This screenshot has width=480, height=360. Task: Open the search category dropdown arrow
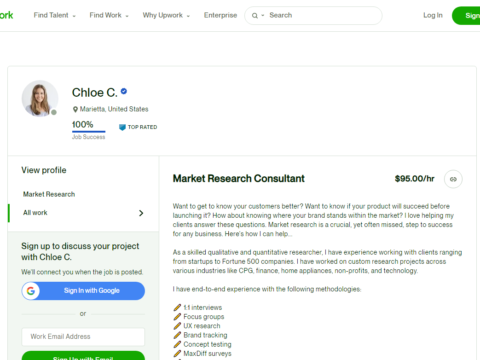pyautogui.click(x=263, y=16)
